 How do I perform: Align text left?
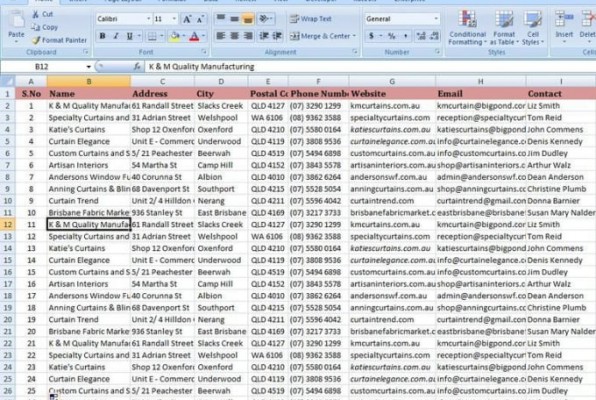tap(220, 36)
